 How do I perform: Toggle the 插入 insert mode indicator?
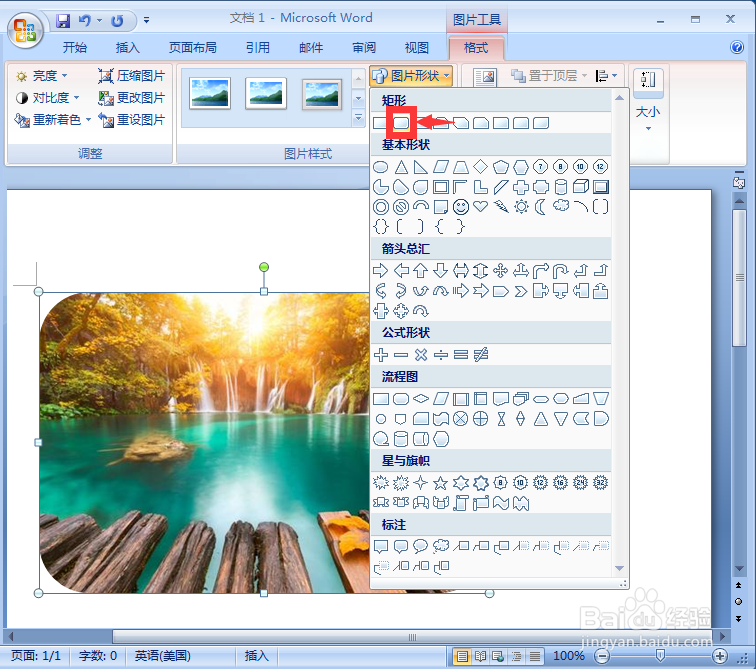(x=256, y=656)
